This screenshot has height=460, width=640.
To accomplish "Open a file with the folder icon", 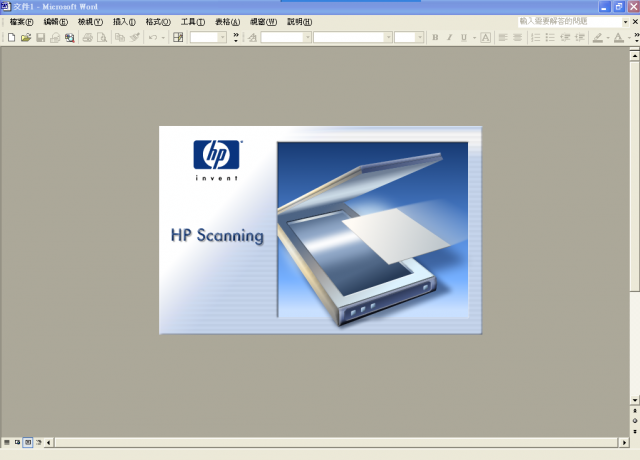I will click(26, 38).
